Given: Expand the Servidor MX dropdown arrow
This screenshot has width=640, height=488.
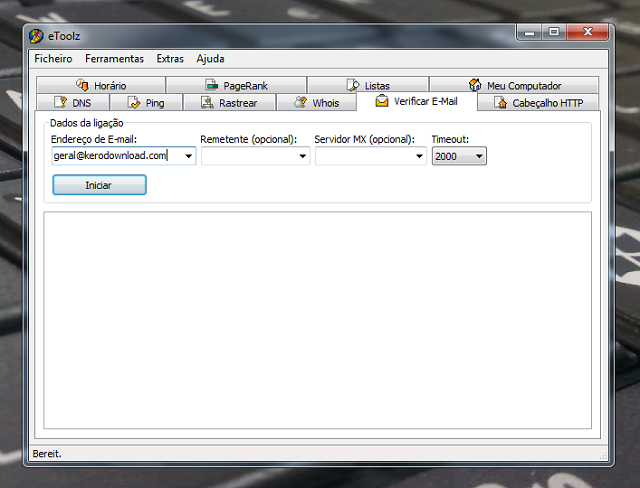Looking at the screenshot, I should coord(419,156).
